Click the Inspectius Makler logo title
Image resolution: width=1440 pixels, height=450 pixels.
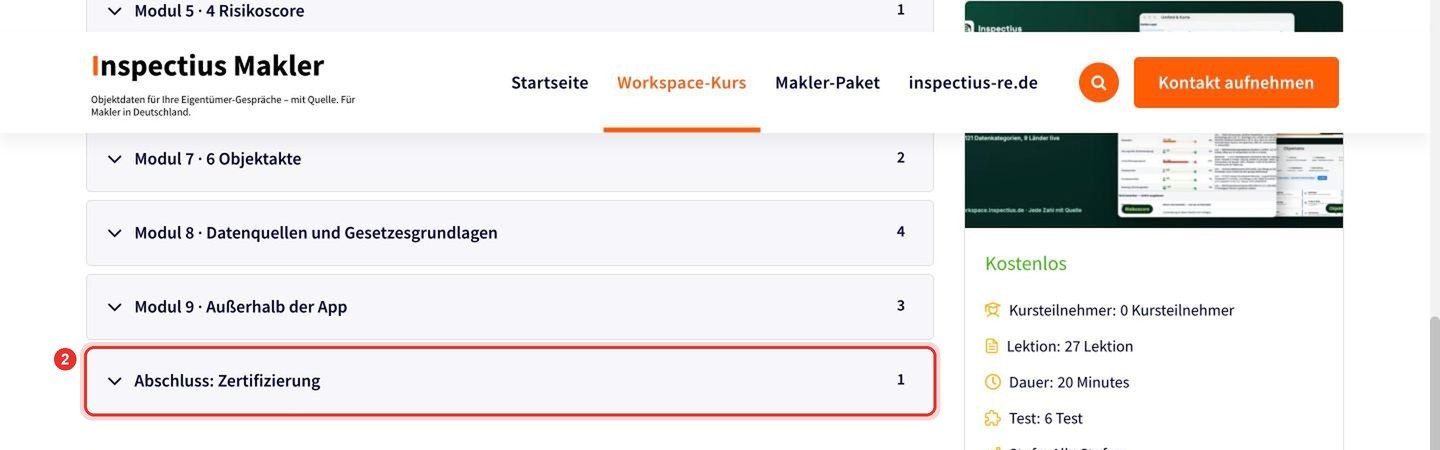[208, 65]
